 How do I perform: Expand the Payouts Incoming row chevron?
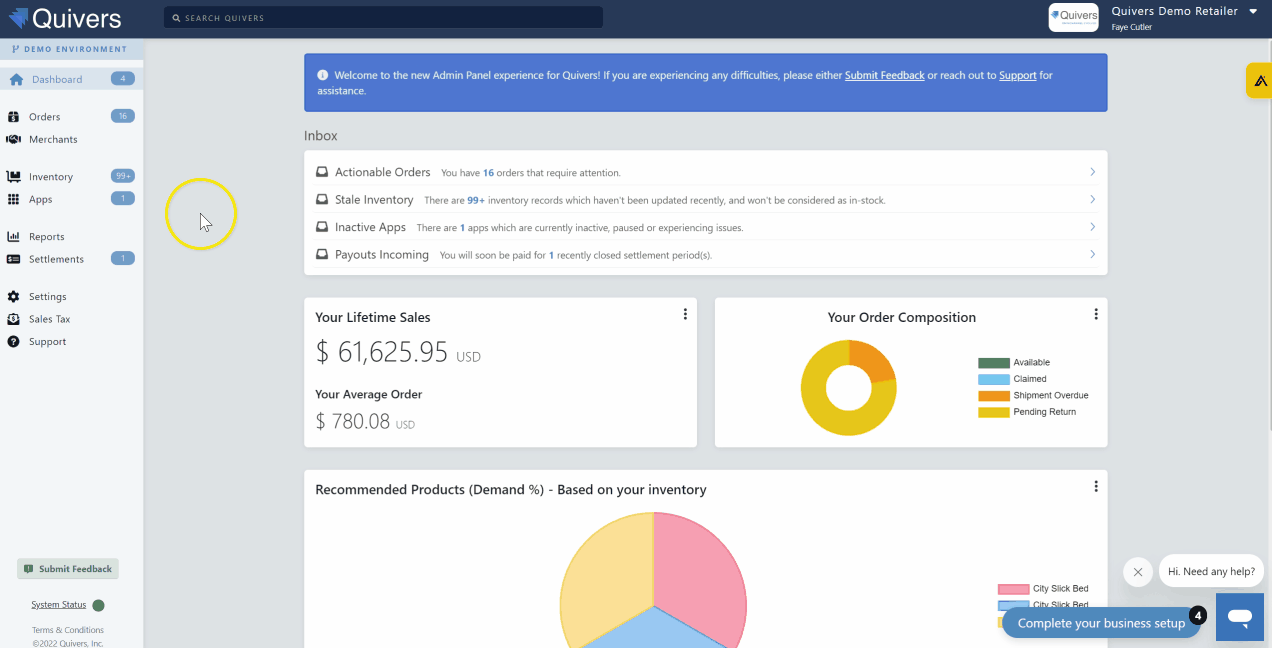pyautogui.click(x=1093, y=255)
